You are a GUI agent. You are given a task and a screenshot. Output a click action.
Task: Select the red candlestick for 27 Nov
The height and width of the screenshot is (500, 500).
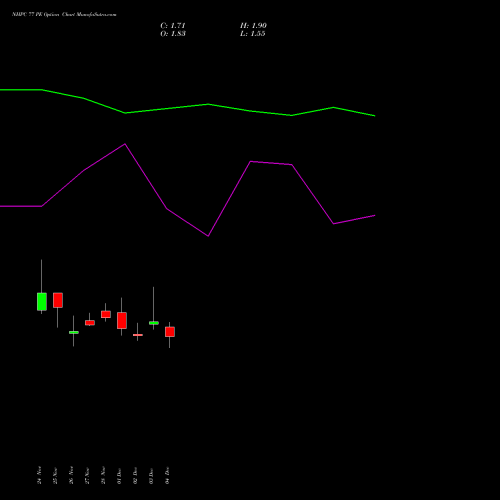(90, 323)
